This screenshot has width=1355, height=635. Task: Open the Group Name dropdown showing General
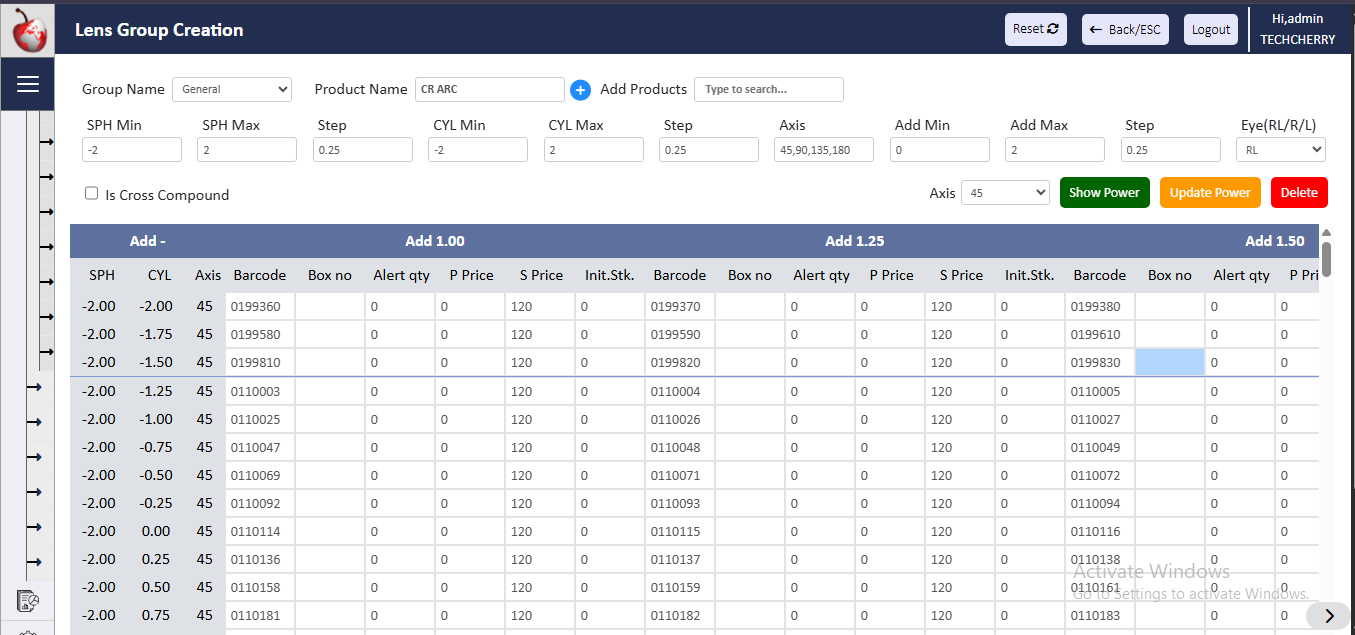coord(232,89)
